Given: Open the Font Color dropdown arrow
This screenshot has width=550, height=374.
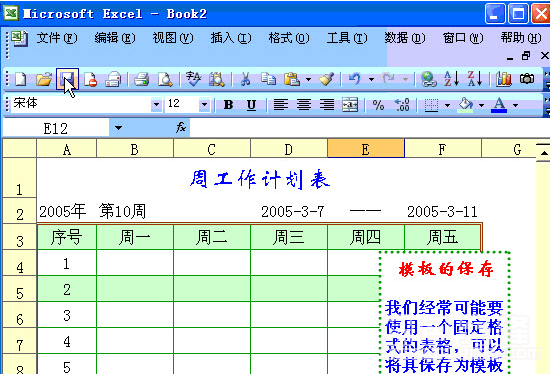Looking at the screenshot, I should [x=515, y=105].
